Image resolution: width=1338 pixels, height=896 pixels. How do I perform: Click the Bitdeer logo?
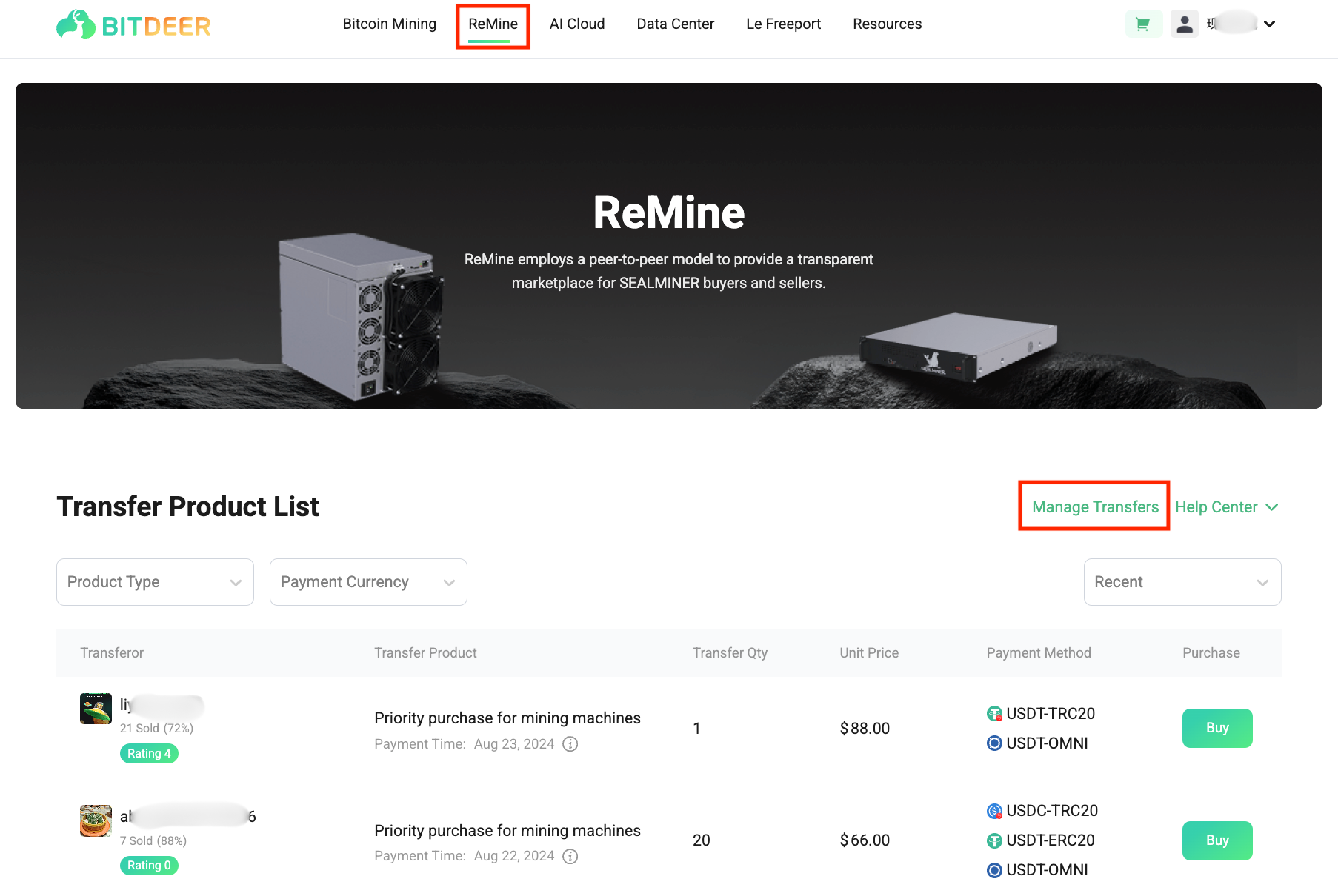[x=133, y=24]
